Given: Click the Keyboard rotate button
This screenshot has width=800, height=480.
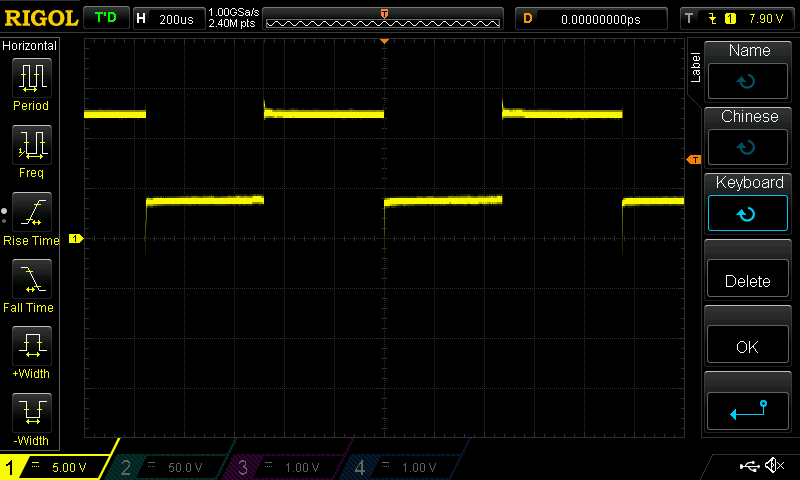Looking at the screenshot, I should (747, 213).
